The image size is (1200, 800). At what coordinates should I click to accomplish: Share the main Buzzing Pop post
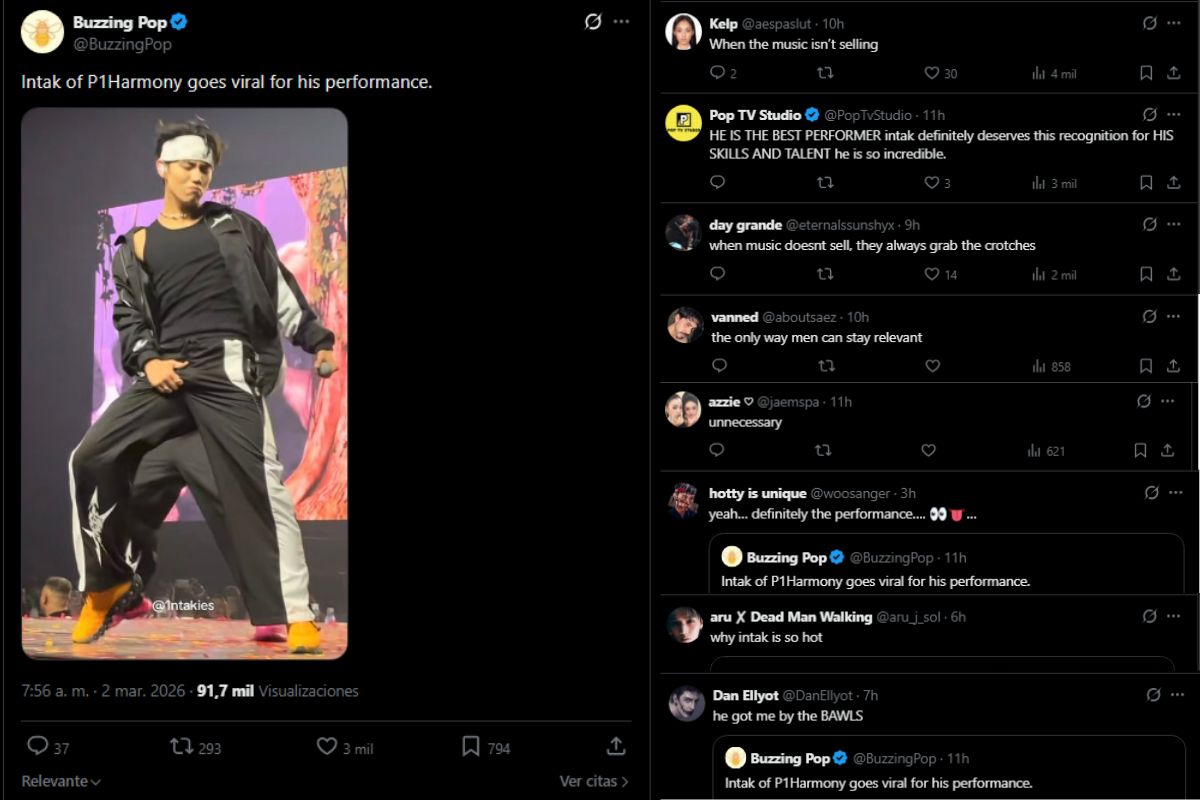(616, 747)
